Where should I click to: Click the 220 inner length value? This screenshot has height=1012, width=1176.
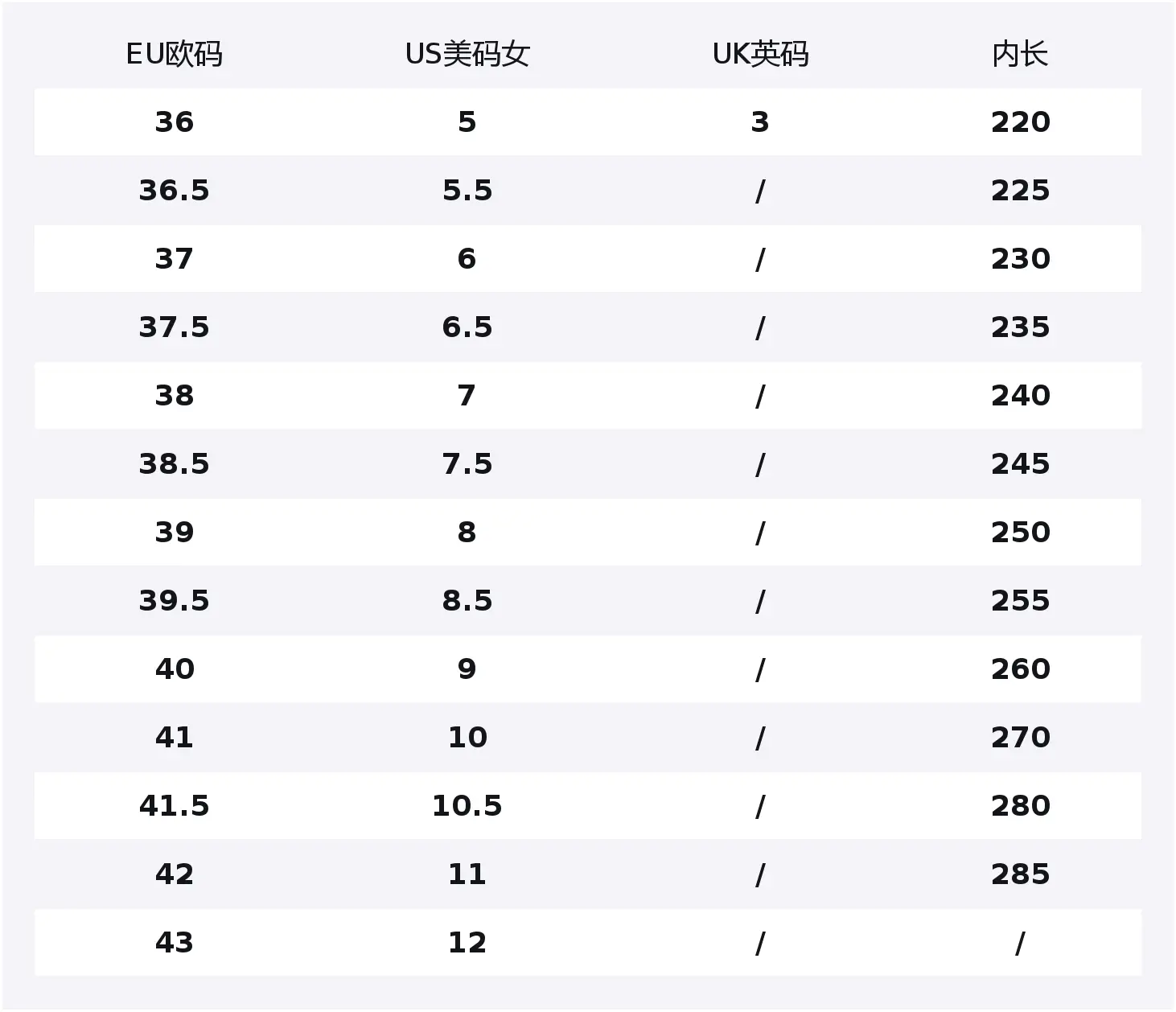[1020, 122]
